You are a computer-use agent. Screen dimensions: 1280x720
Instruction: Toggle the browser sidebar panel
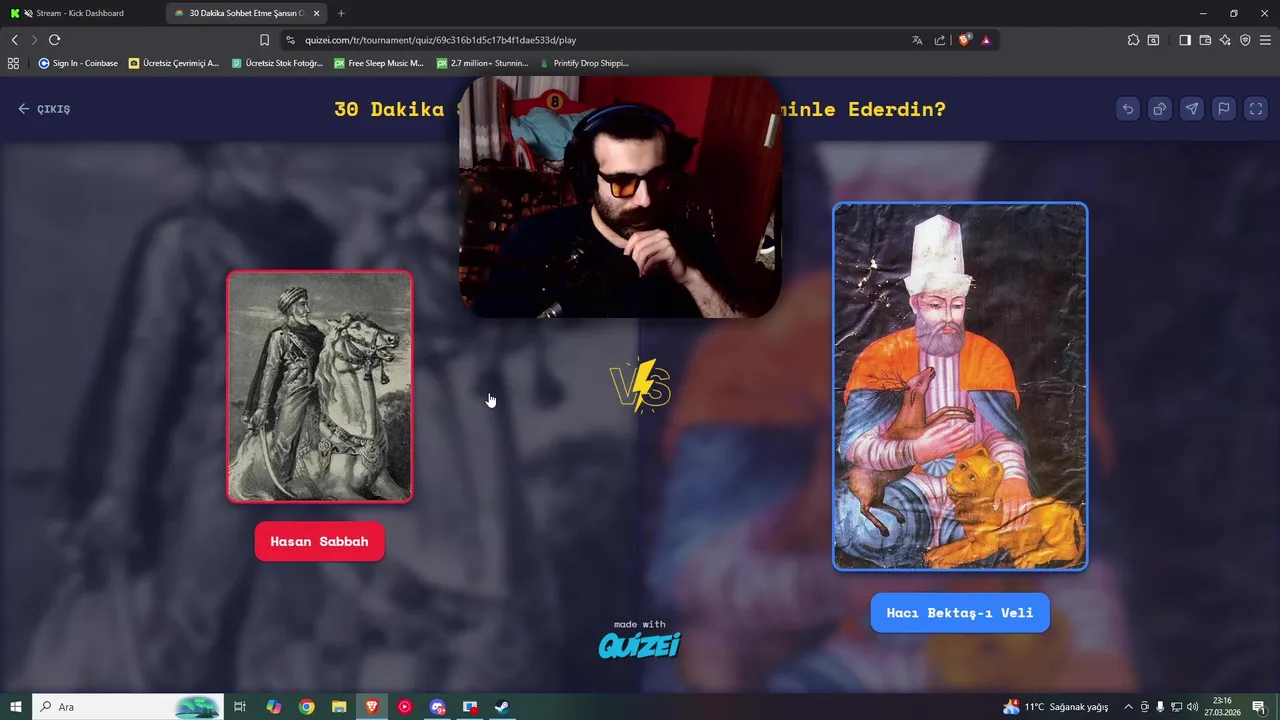1185,40
